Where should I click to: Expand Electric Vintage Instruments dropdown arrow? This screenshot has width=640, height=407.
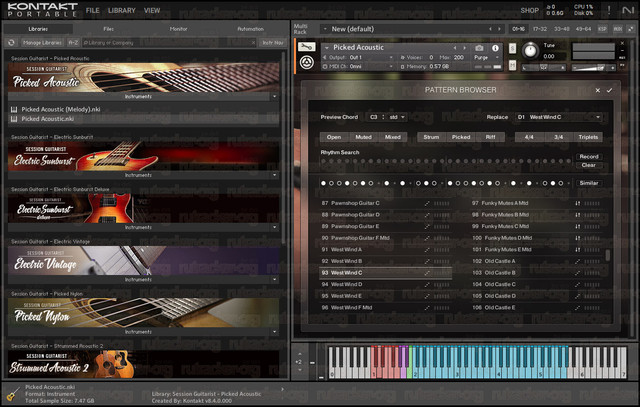coord(274,280)
